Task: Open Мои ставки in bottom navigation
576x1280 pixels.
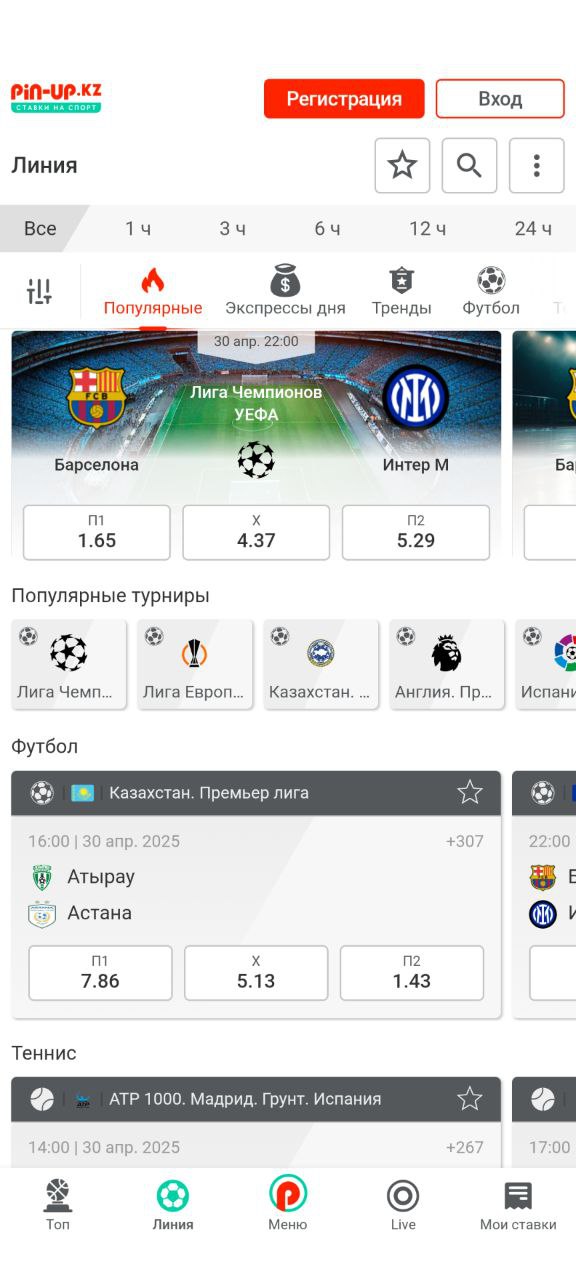Action: click(x=518, y=1205)
